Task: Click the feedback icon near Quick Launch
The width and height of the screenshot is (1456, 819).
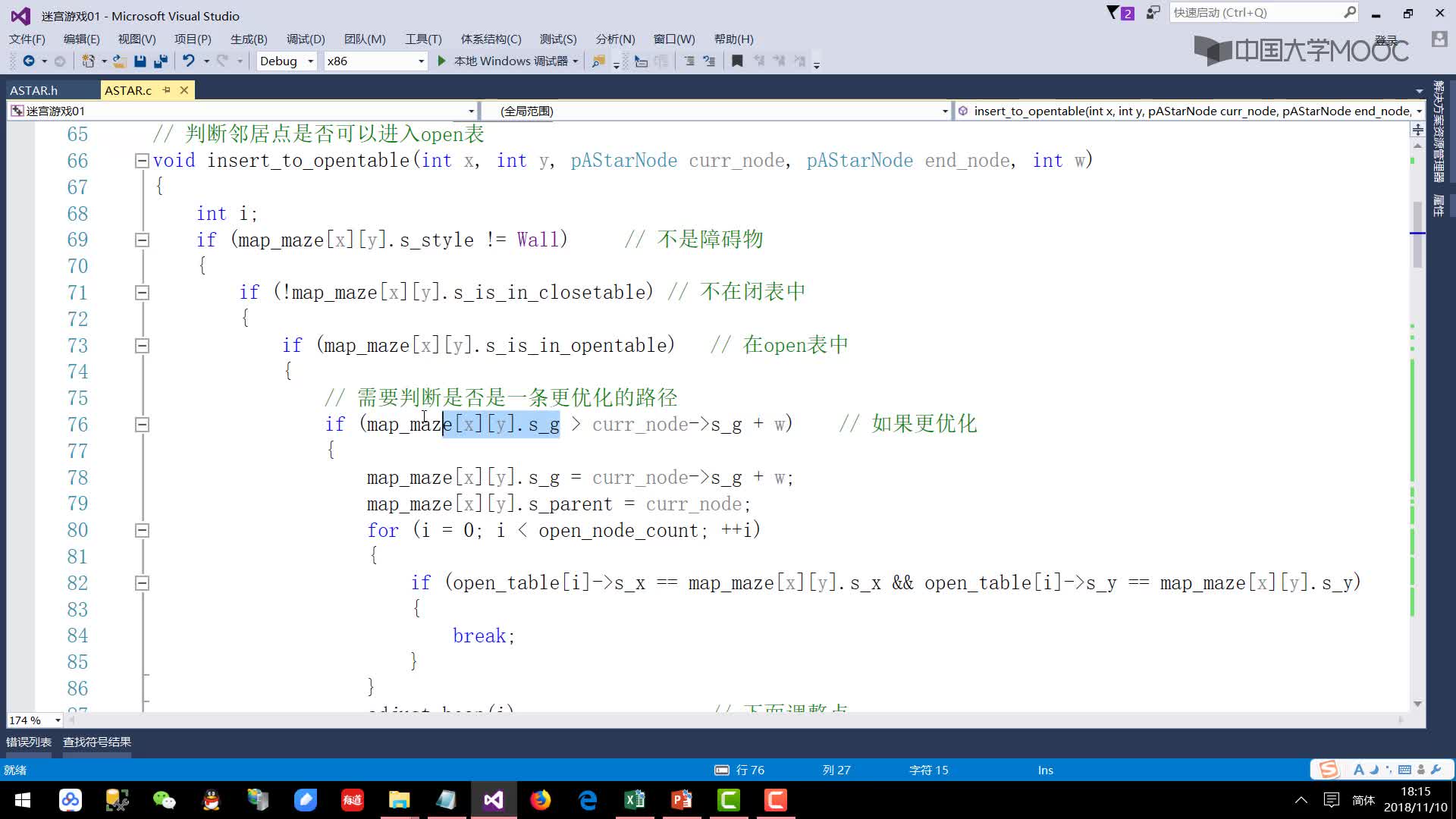Action: [x=1153, y=12]
